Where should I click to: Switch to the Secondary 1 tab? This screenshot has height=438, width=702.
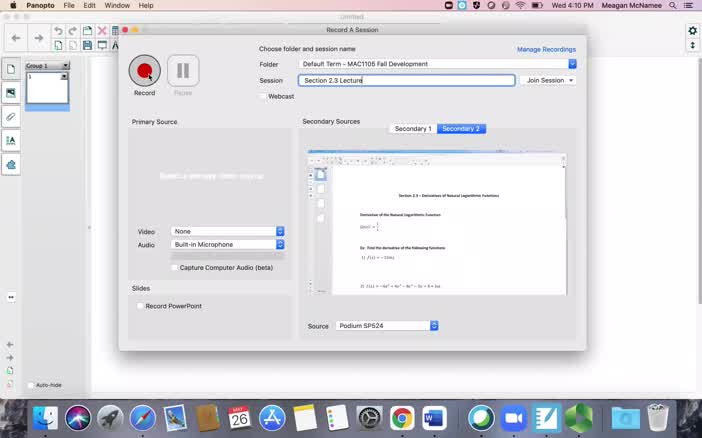(x=413, y=129)
